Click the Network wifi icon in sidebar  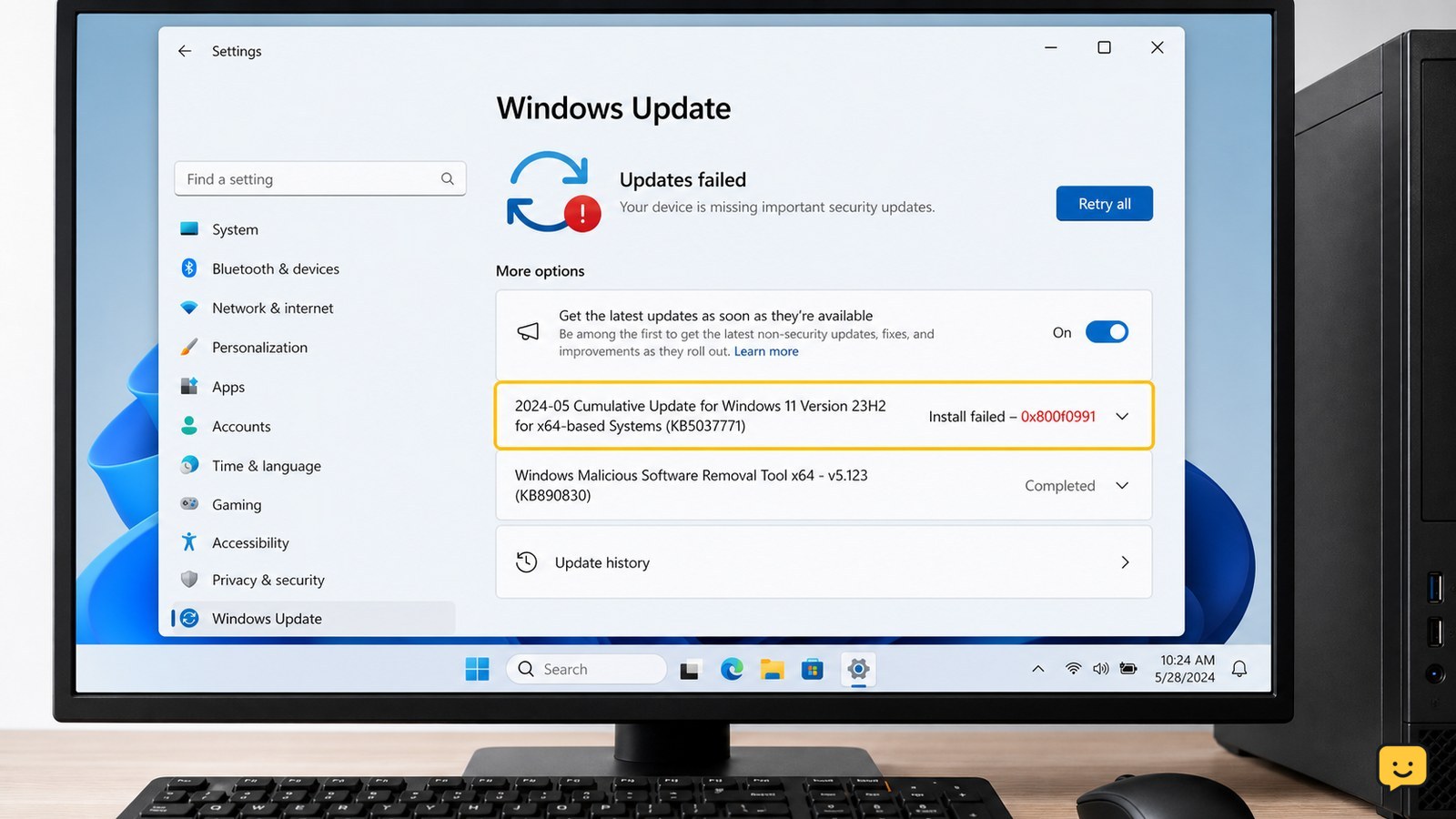(189, 308)
